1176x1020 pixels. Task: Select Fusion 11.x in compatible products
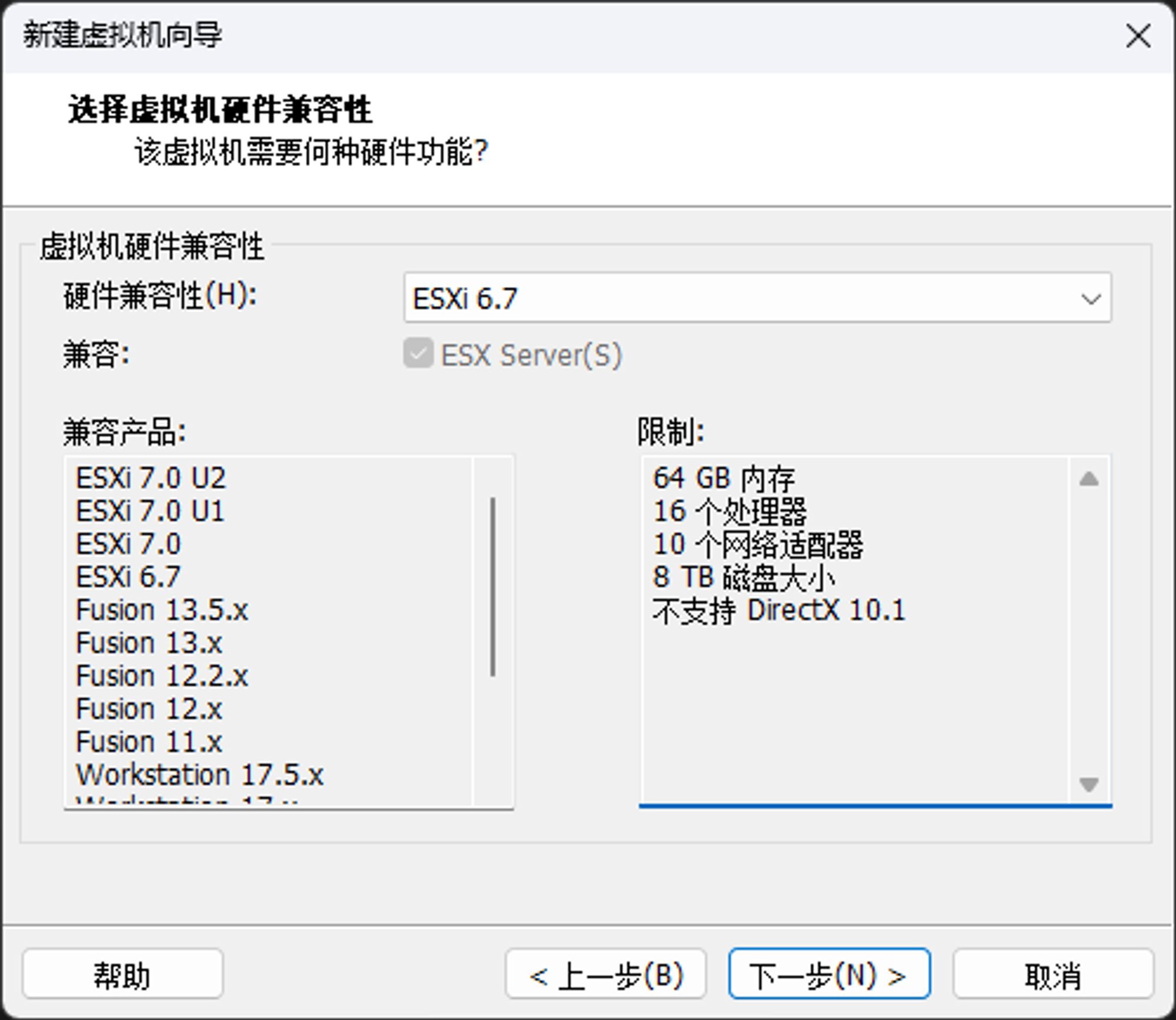point(149,742)
